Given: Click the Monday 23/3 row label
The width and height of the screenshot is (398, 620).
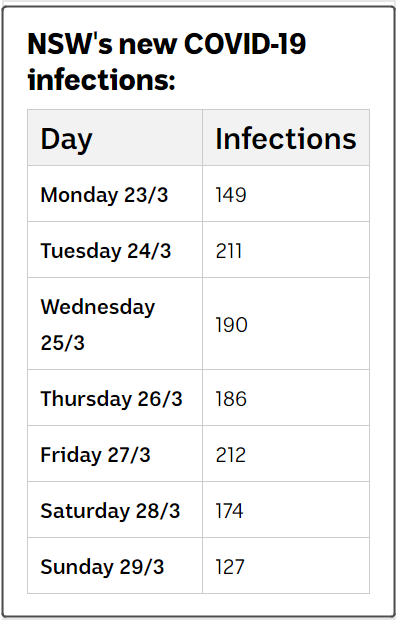Looking at the screenshot, I should pos(104,195).
